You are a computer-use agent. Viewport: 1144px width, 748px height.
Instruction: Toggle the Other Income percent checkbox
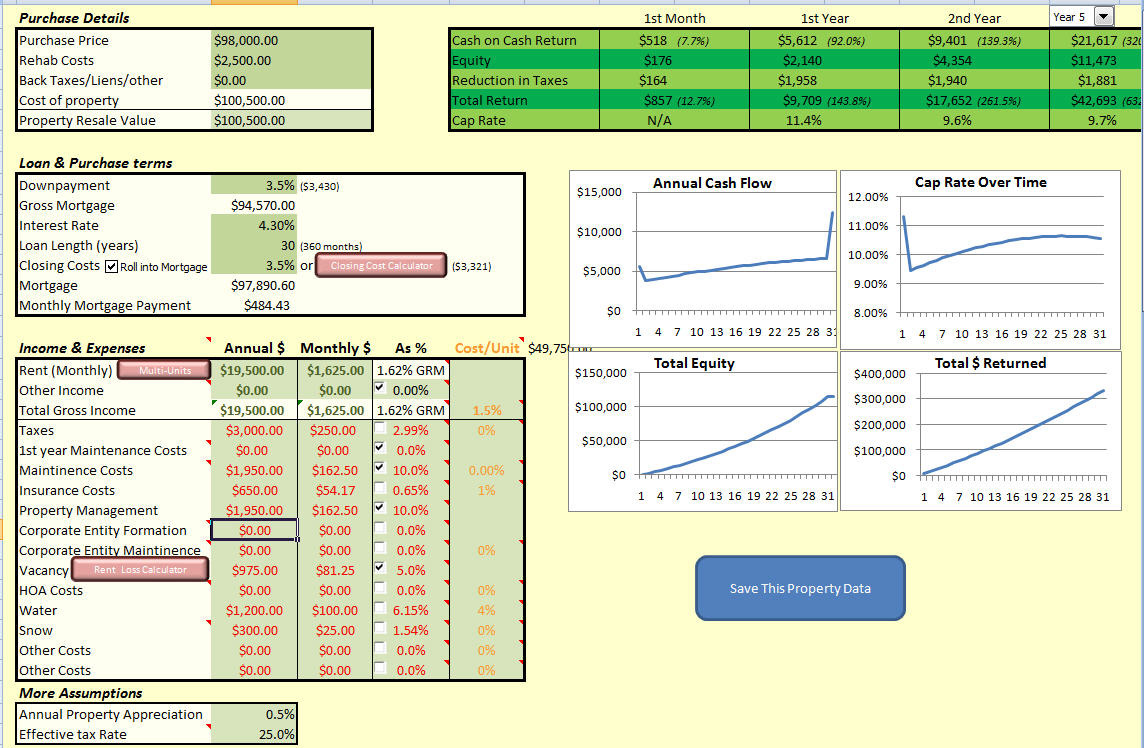[x=380, y=388]
